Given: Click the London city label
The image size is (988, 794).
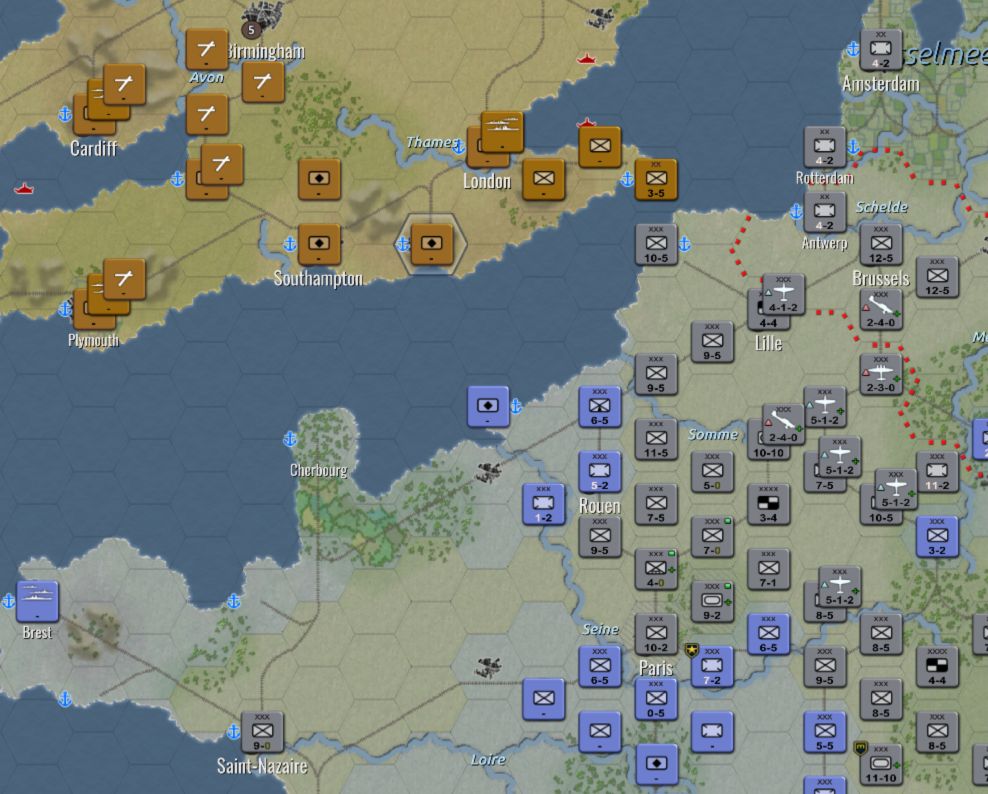Looking at the screenshot, I should pyautogui.click(x=487, y=181).
